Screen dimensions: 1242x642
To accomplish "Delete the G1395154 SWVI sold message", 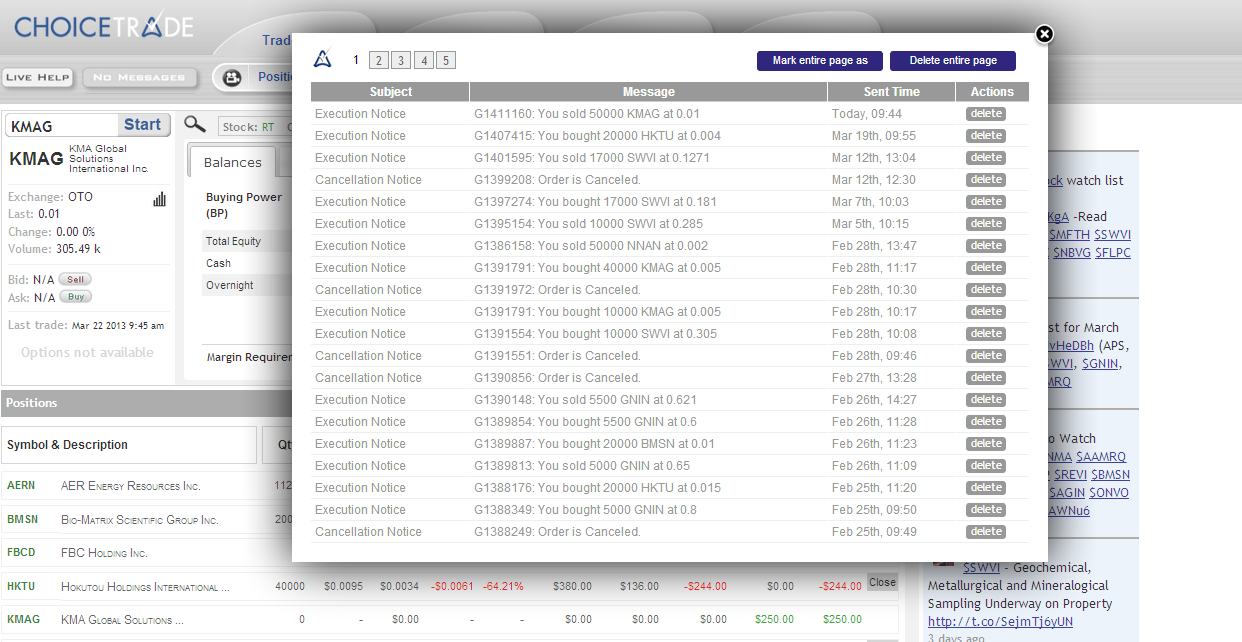I will pyautogui.click(x=986, y=224).
